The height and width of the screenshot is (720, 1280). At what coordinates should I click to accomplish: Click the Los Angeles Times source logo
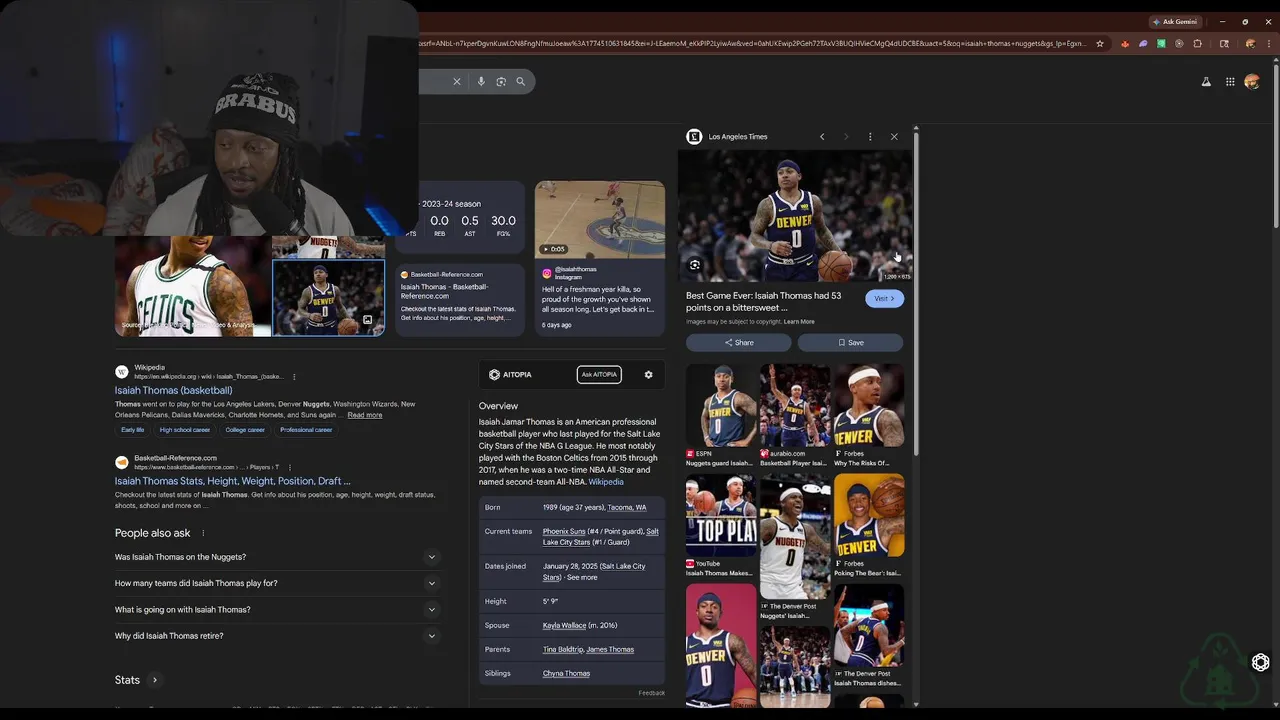click(x=694, y=137)
